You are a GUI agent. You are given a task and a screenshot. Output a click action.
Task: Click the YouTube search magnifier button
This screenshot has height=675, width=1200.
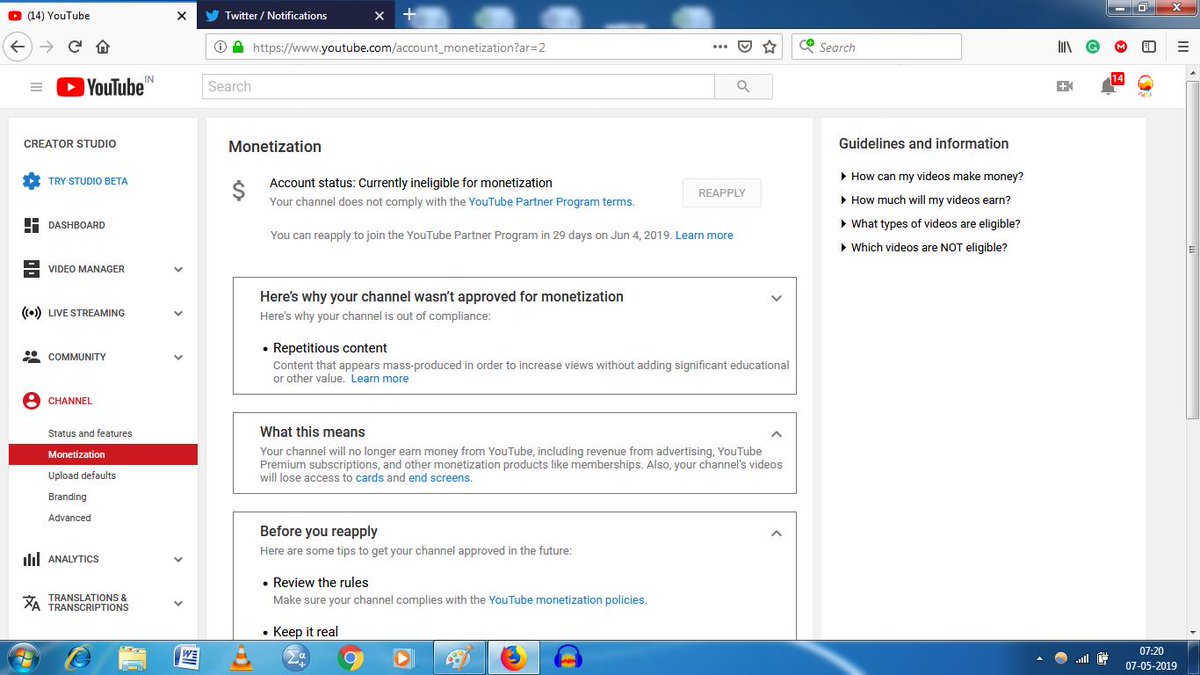[x=743, y=87]
